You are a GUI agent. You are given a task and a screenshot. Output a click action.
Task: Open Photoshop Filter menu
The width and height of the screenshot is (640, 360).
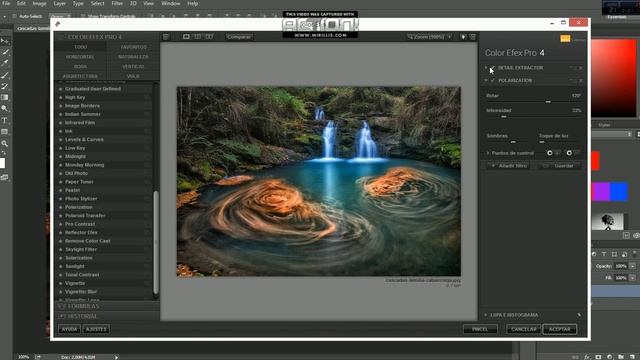click(117, 3)
